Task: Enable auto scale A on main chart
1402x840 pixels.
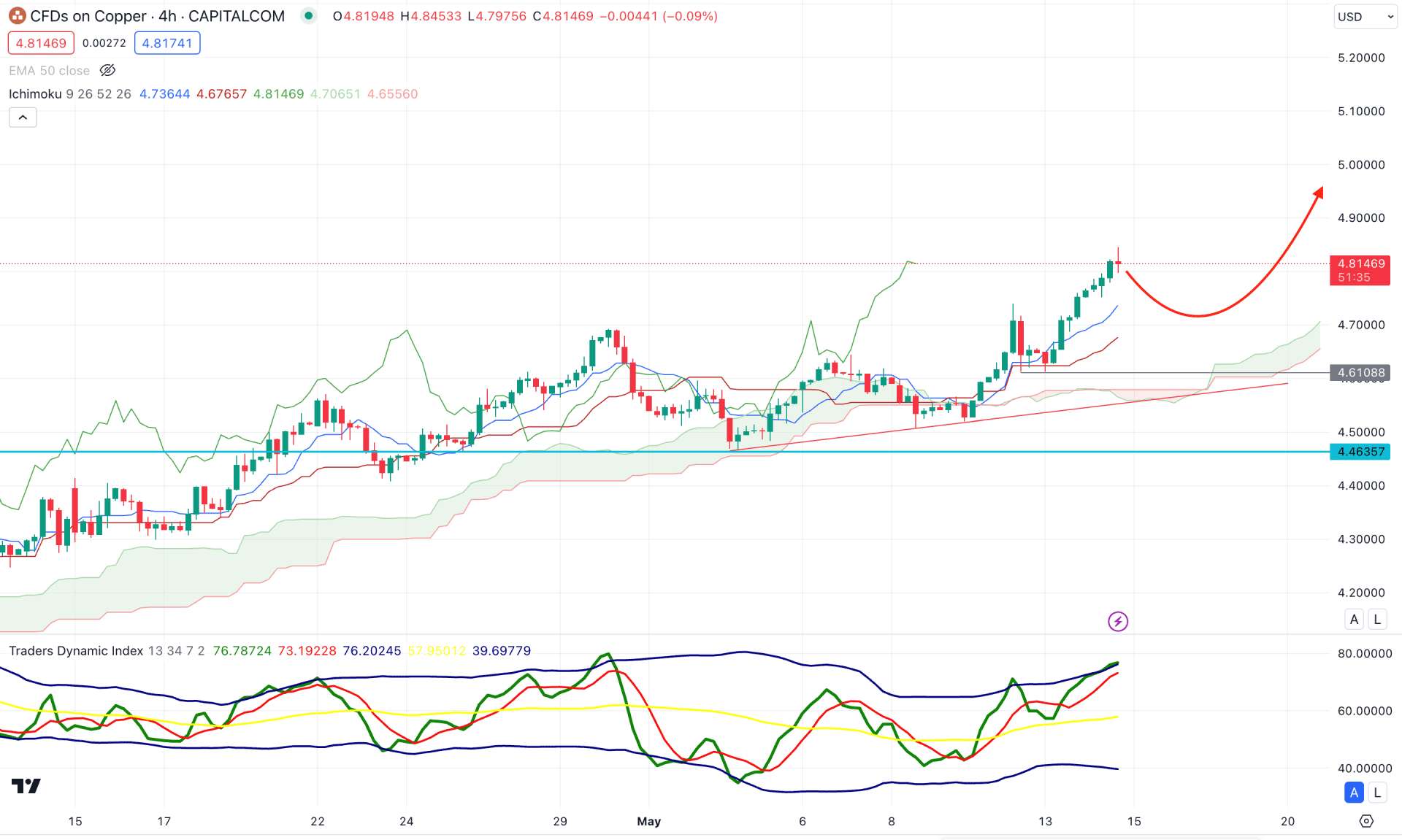Action: click(x=1354, y=620)
